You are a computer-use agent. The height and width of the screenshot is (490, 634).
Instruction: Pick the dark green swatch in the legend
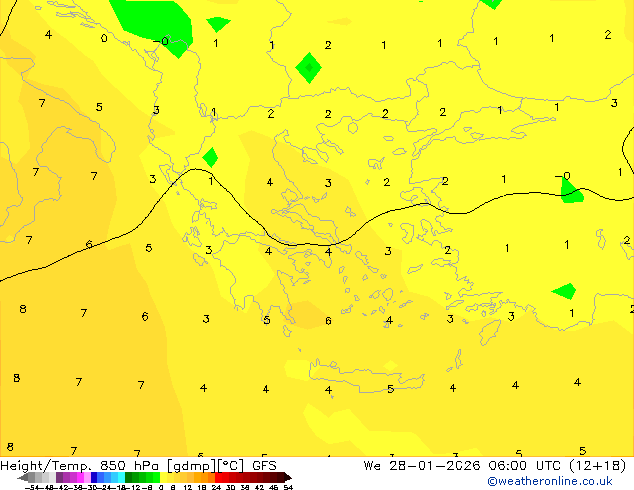pos(128,478)
